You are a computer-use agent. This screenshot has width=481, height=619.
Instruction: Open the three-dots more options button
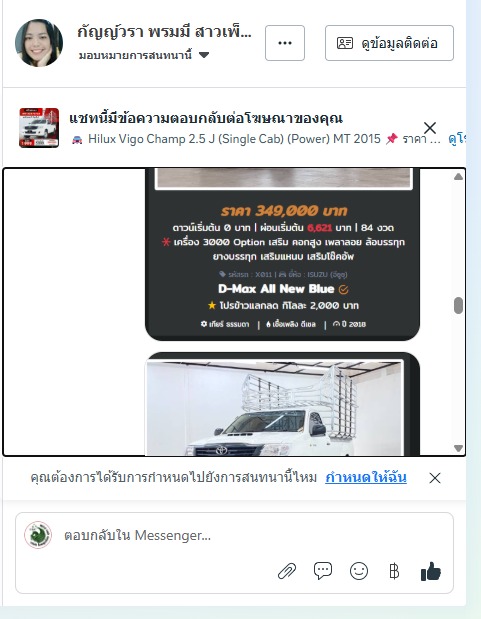tap(285, 43)
